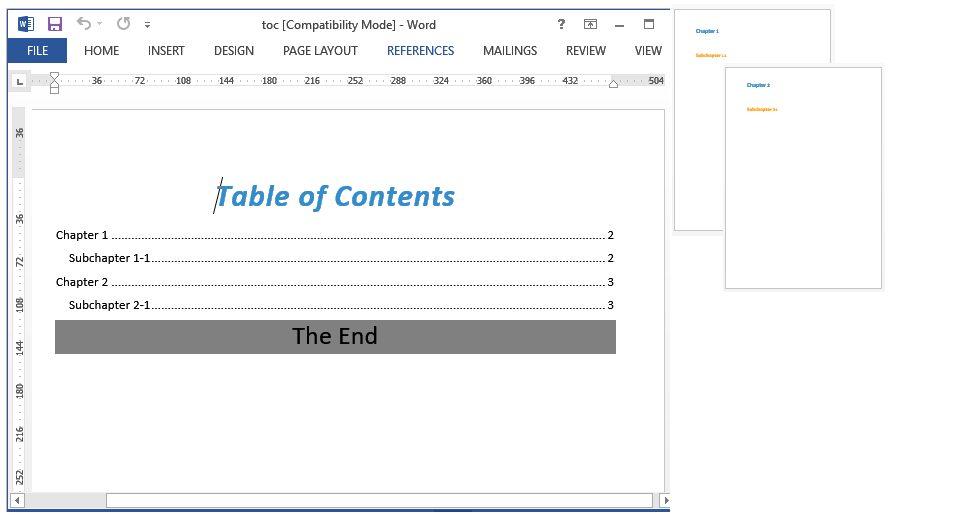Expand the Undo history dropdown arrow
960x522 pixels.
[x=100, y=24]
